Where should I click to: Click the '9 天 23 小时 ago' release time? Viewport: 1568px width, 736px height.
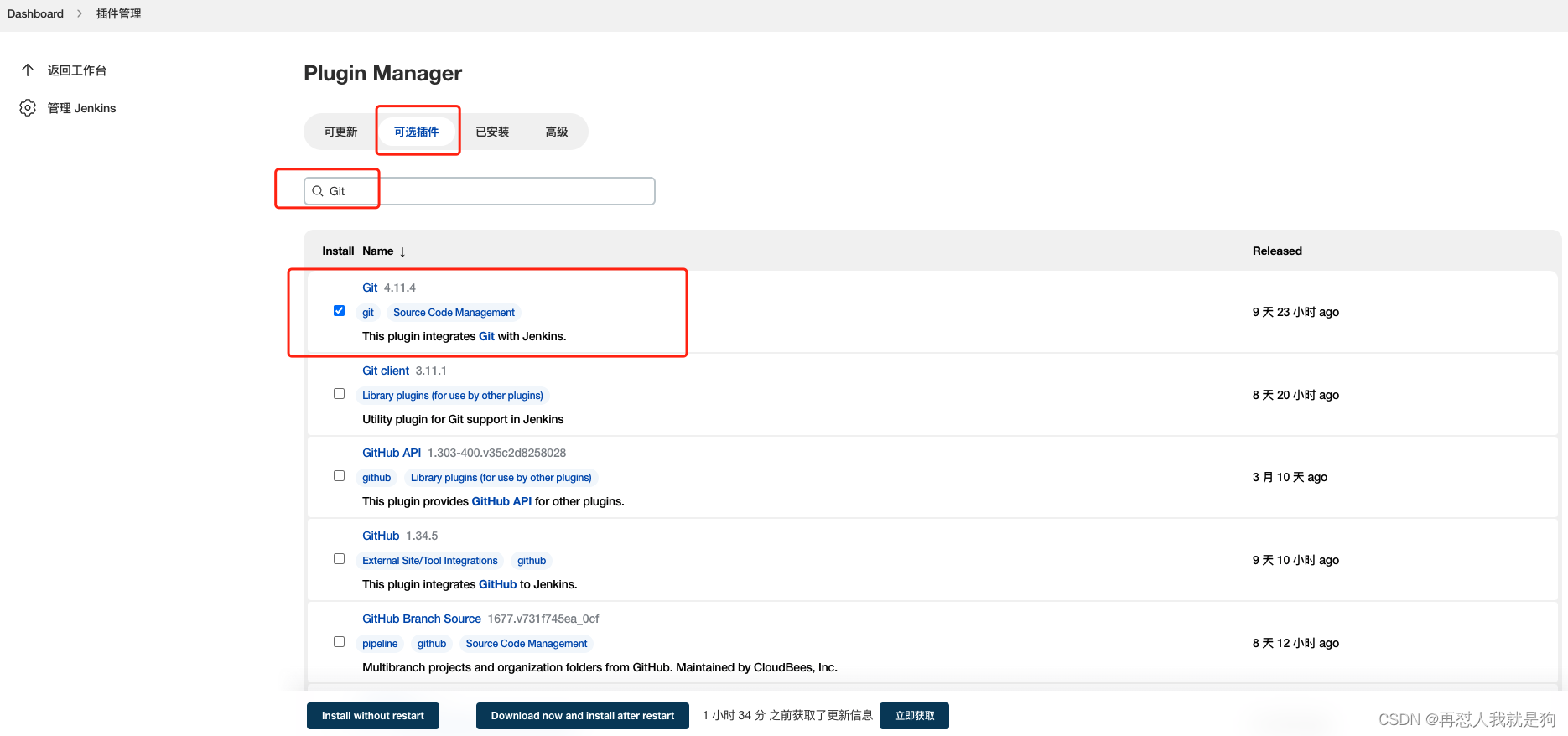pyautogui.click(x=1295, y=312)
